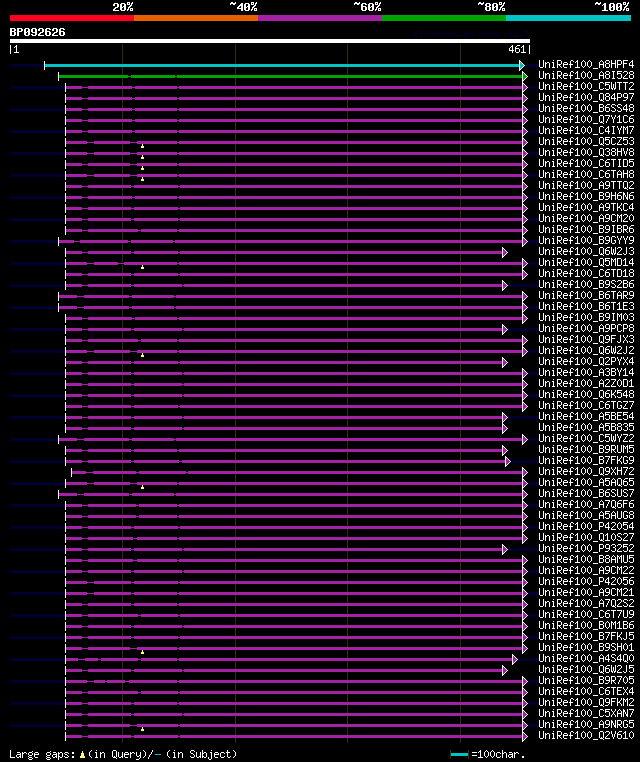Click the yellow Query gap symbol in the legend
This screenshot has width=640, height=762.
click(82, 754)
